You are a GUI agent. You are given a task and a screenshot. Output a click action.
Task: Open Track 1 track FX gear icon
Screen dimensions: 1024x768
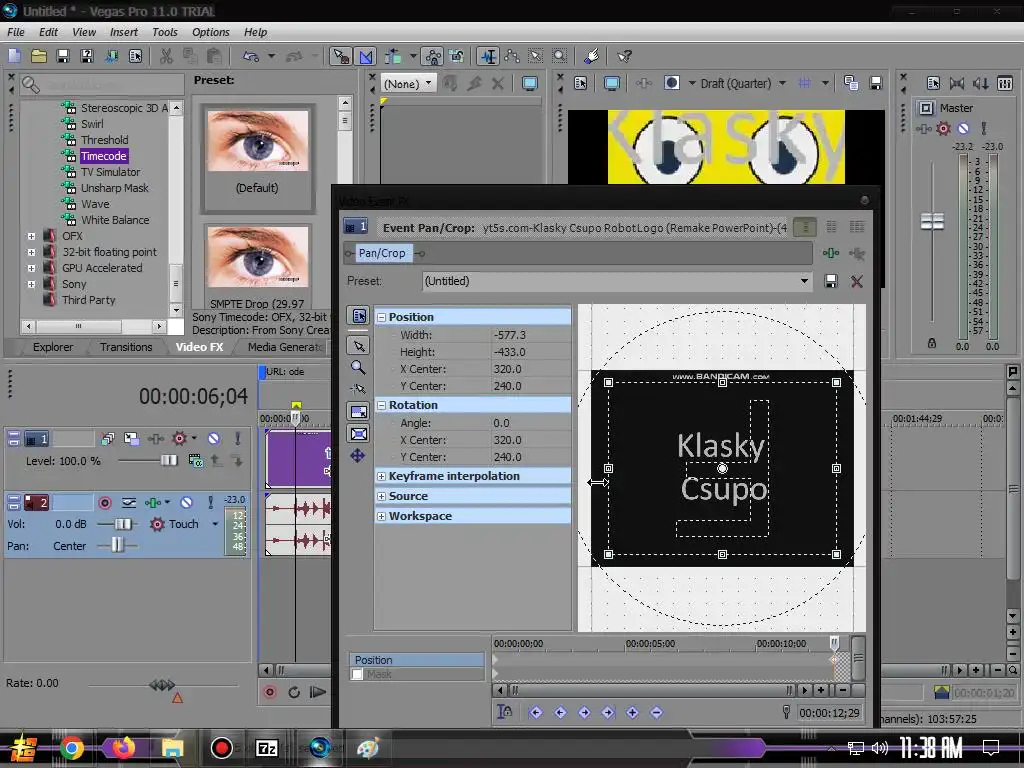point(179,439)
